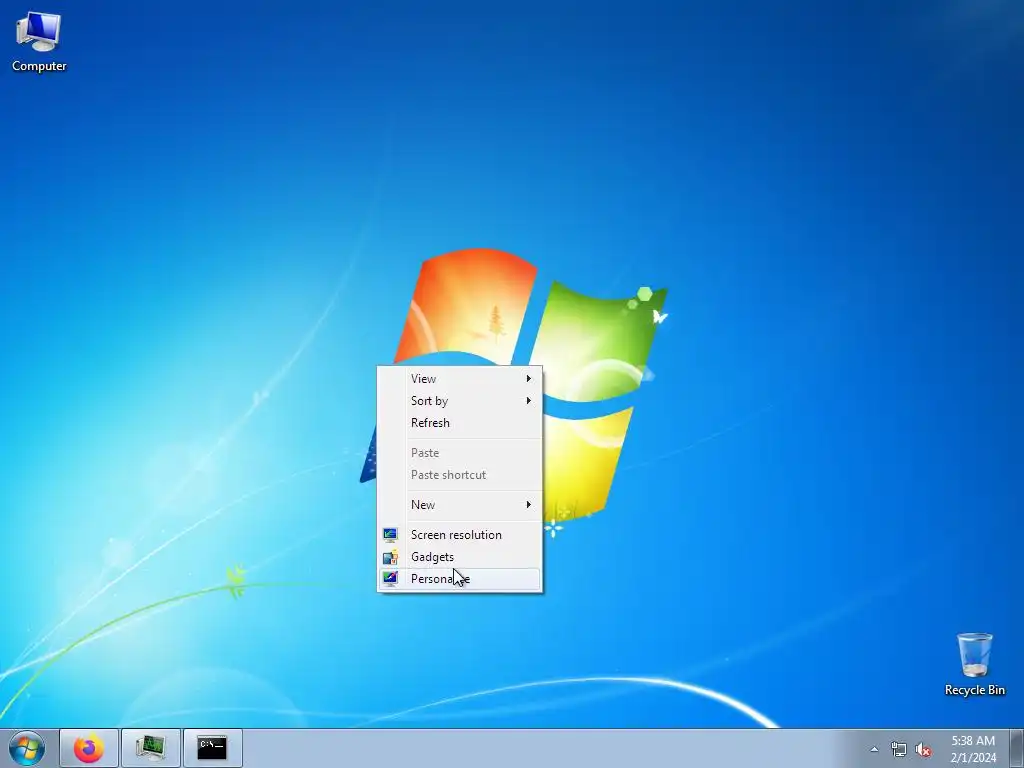Image resolution: width=1024 pixels, height=768 pixels.
Task: Click the arrow beside New
Action: click(529, 505)
